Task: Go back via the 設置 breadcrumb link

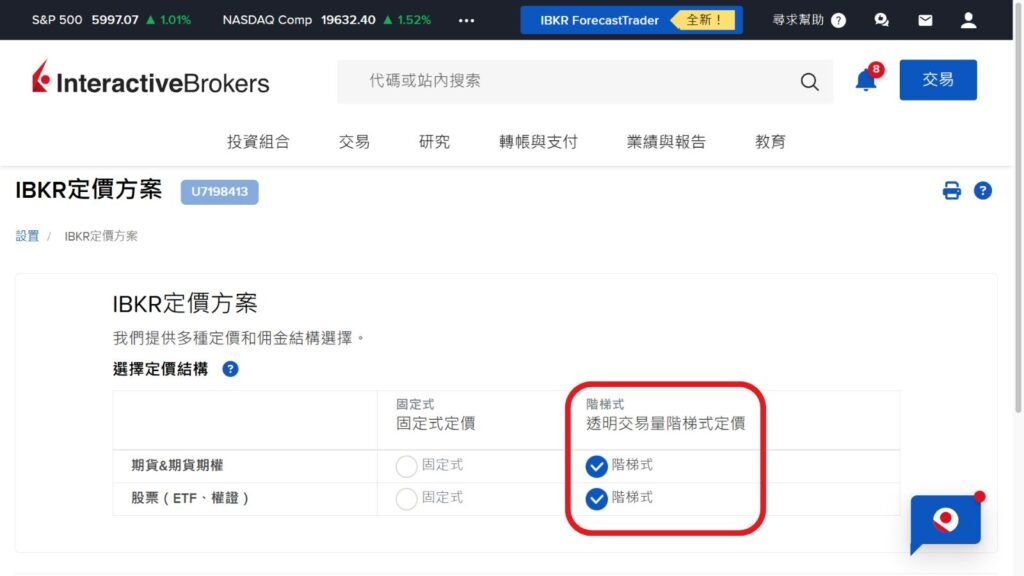Action: [x=27, y=235]
